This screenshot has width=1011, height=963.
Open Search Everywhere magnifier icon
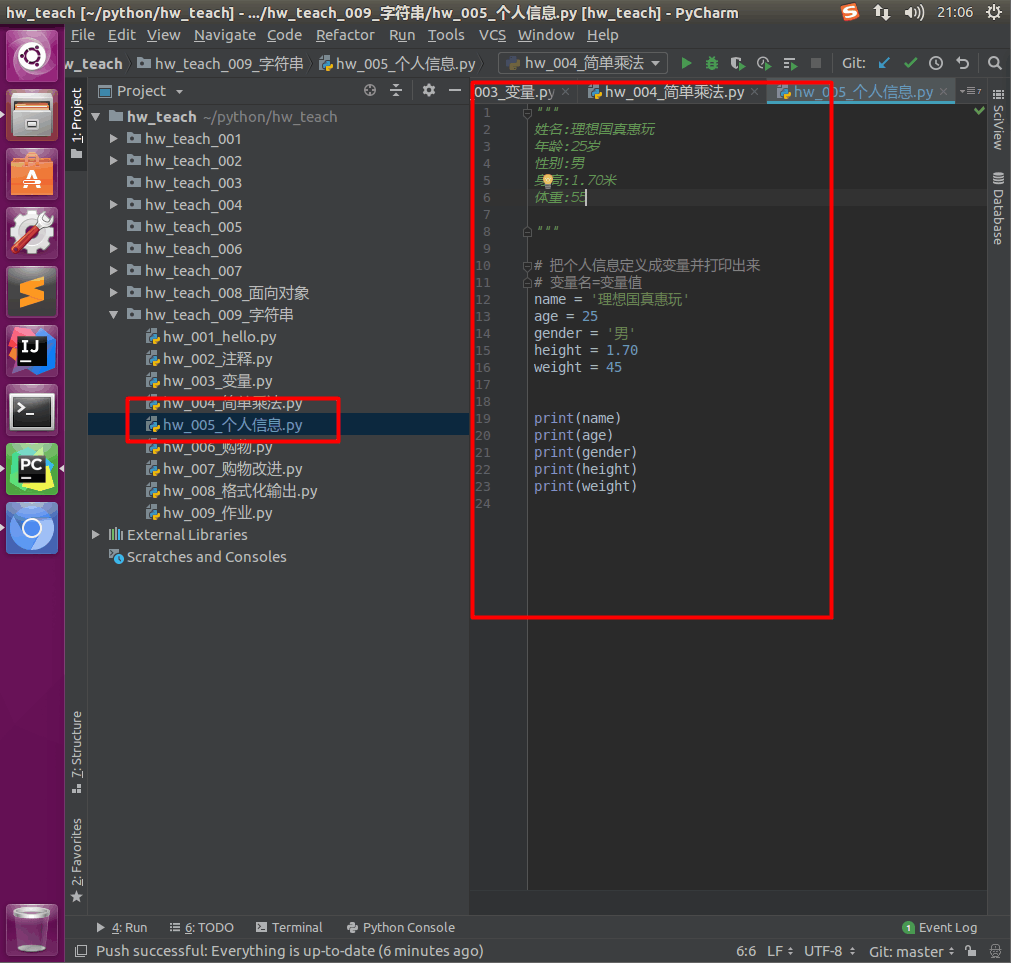pos(995,63)
